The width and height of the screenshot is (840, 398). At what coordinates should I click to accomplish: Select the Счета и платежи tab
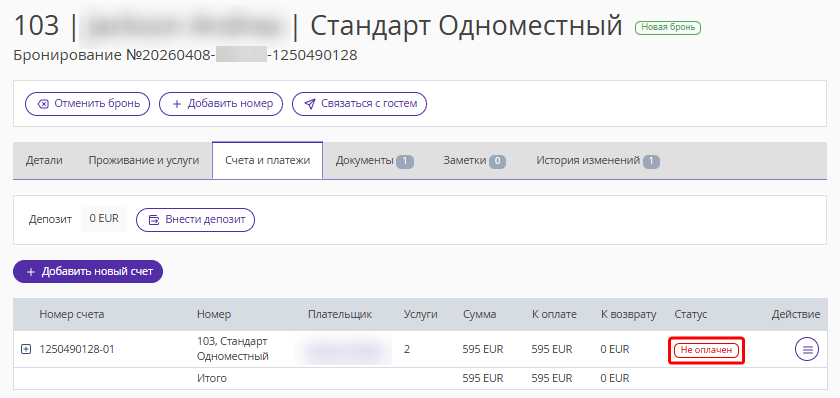coord(267,160)
